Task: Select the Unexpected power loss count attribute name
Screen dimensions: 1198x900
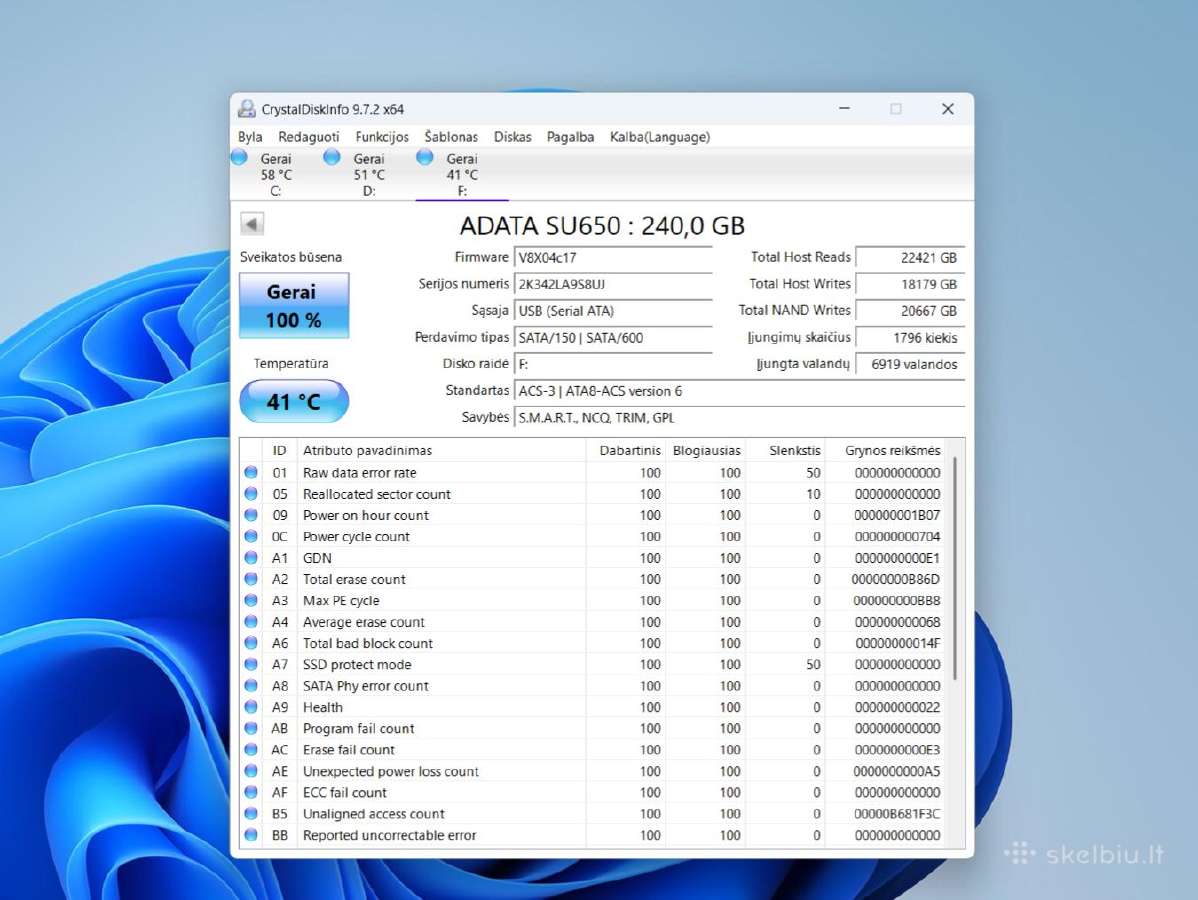Action: pos(390,772)
